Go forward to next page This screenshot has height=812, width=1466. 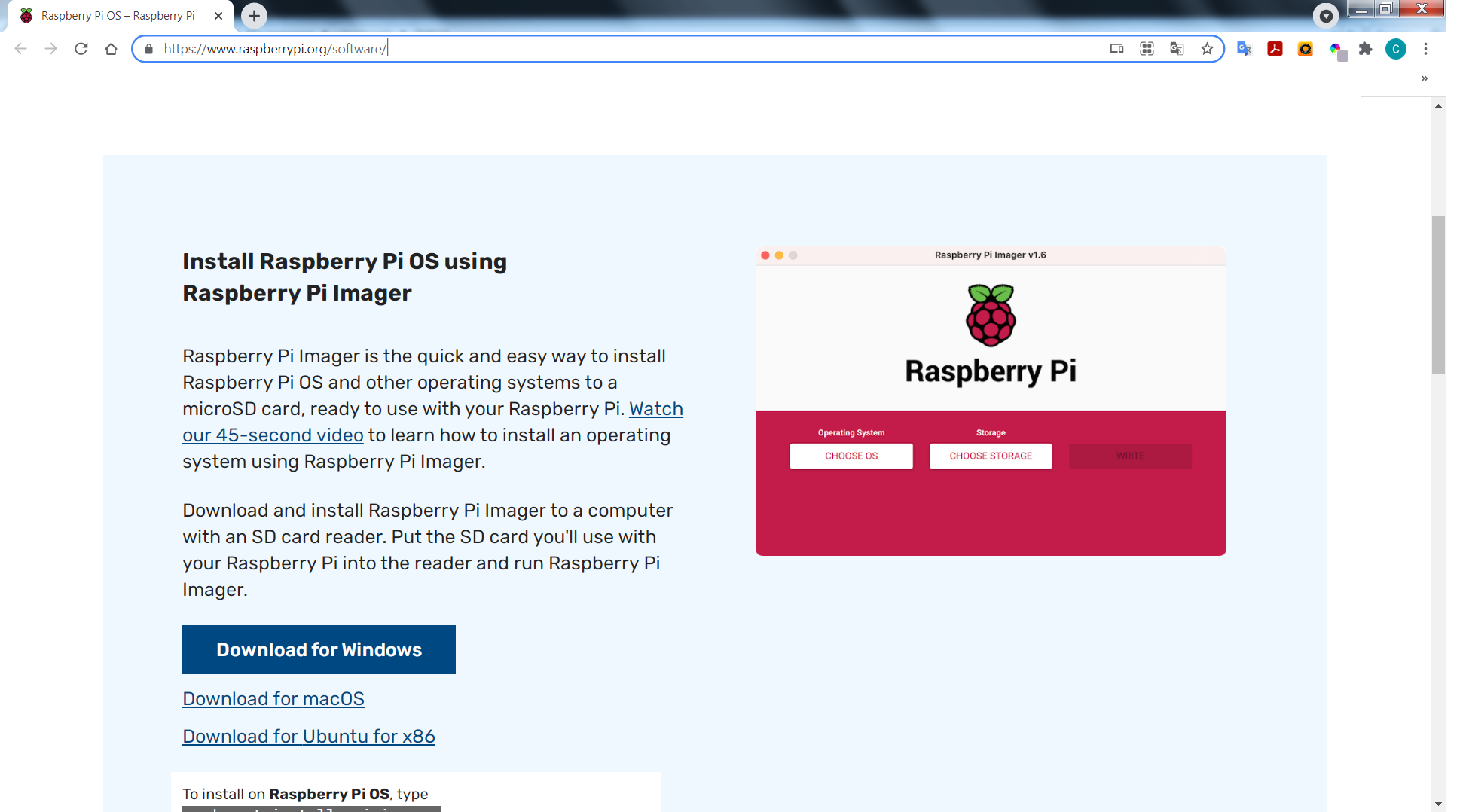coord(50,49)
